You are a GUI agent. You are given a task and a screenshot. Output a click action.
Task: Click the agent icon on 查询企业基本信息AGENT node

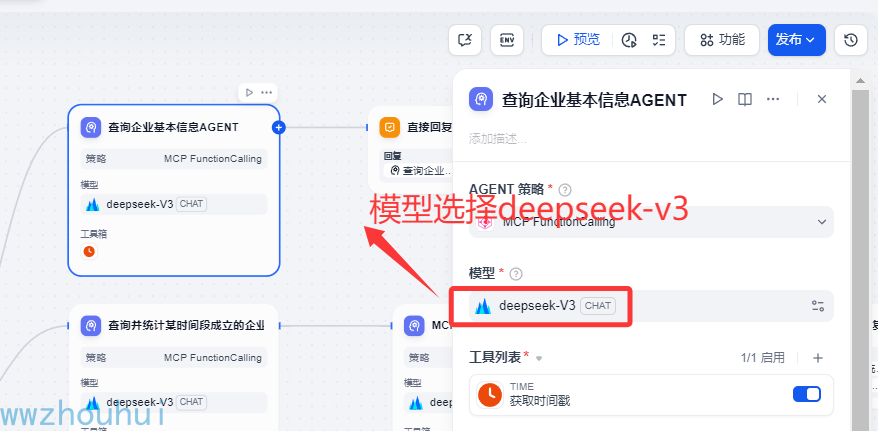(91, 127)
